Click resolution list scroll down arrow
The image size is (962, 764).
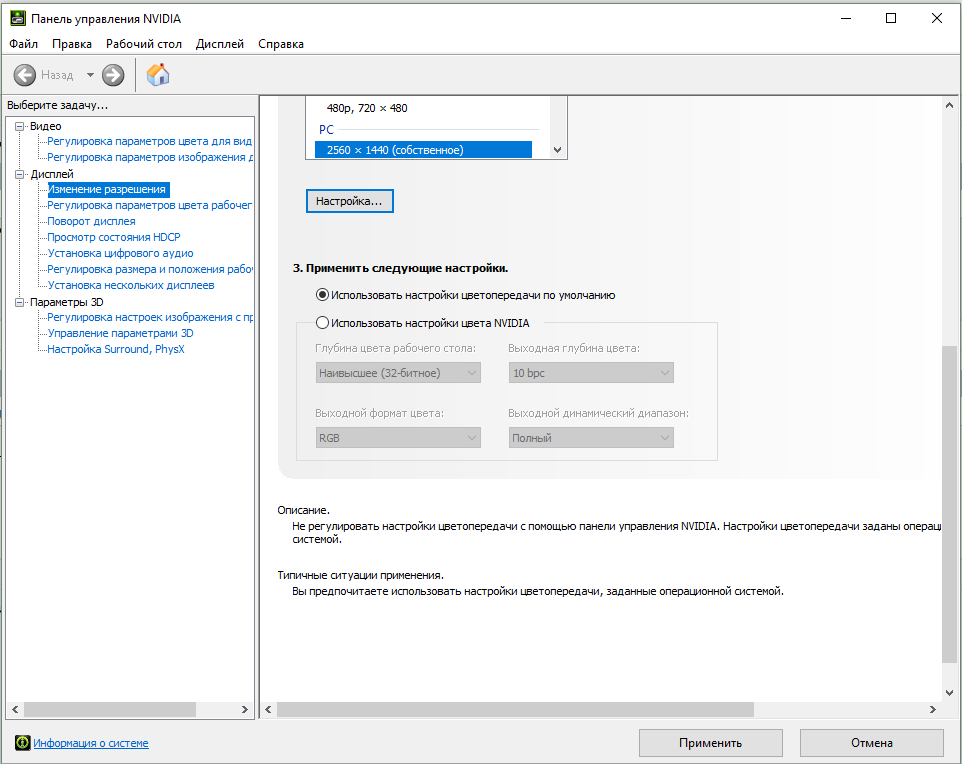[x=557, y=150]
